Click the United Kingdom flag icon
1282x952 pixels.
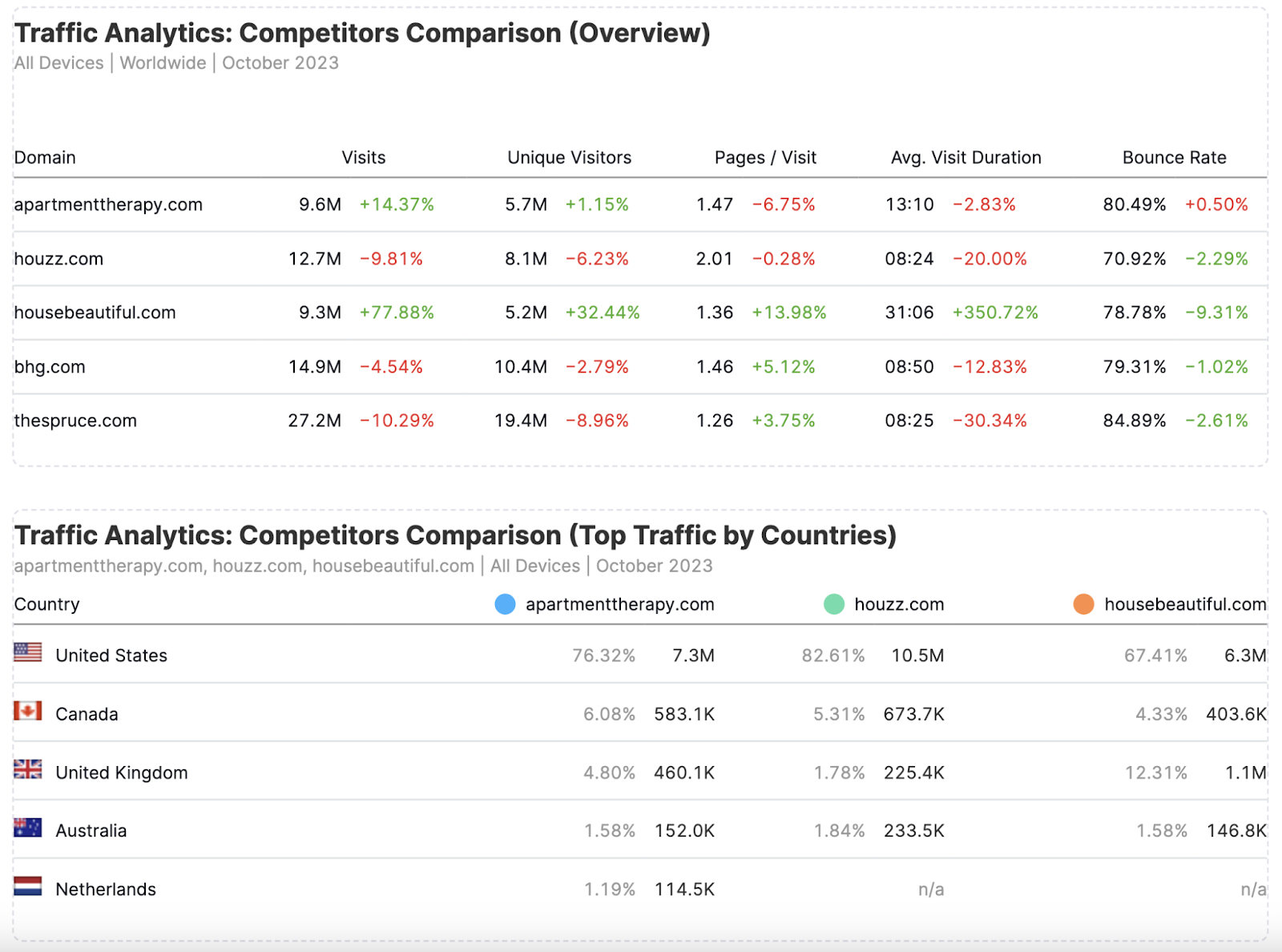coord(28,769)
